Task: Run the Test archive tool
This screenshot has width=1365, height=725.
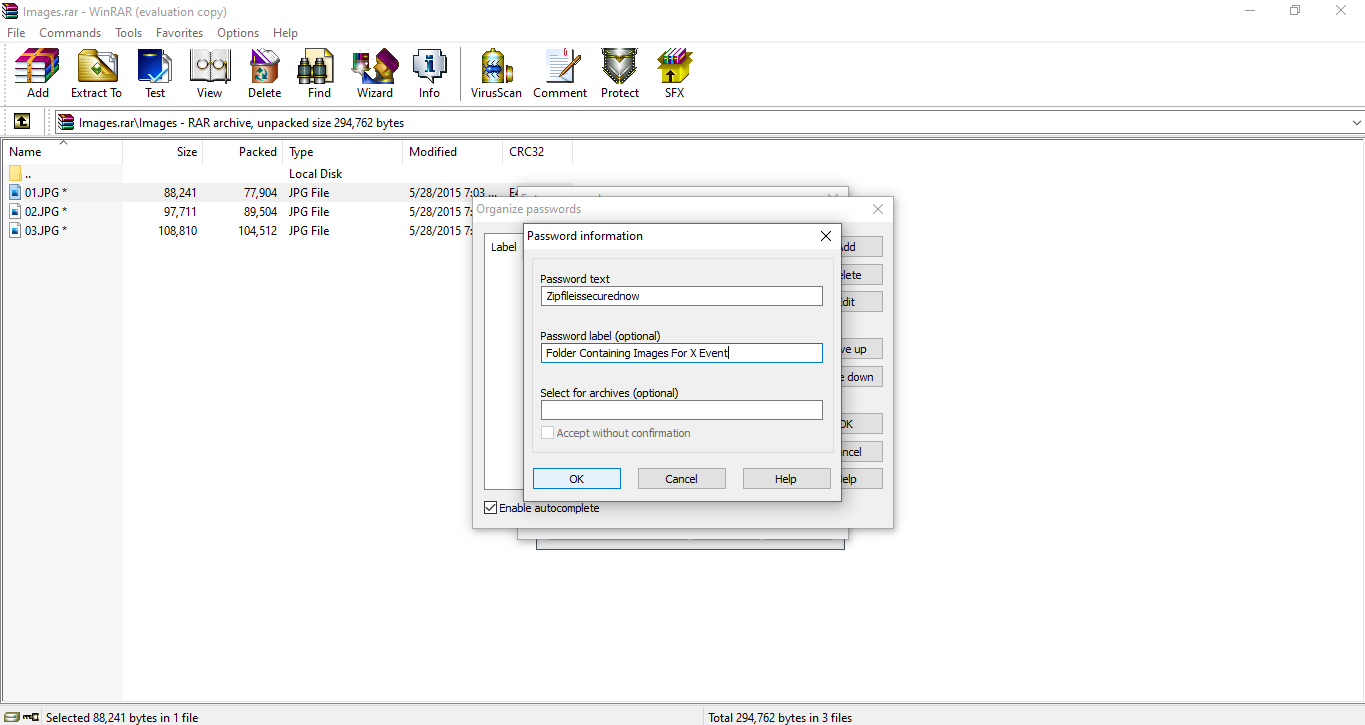Action: 155,74
